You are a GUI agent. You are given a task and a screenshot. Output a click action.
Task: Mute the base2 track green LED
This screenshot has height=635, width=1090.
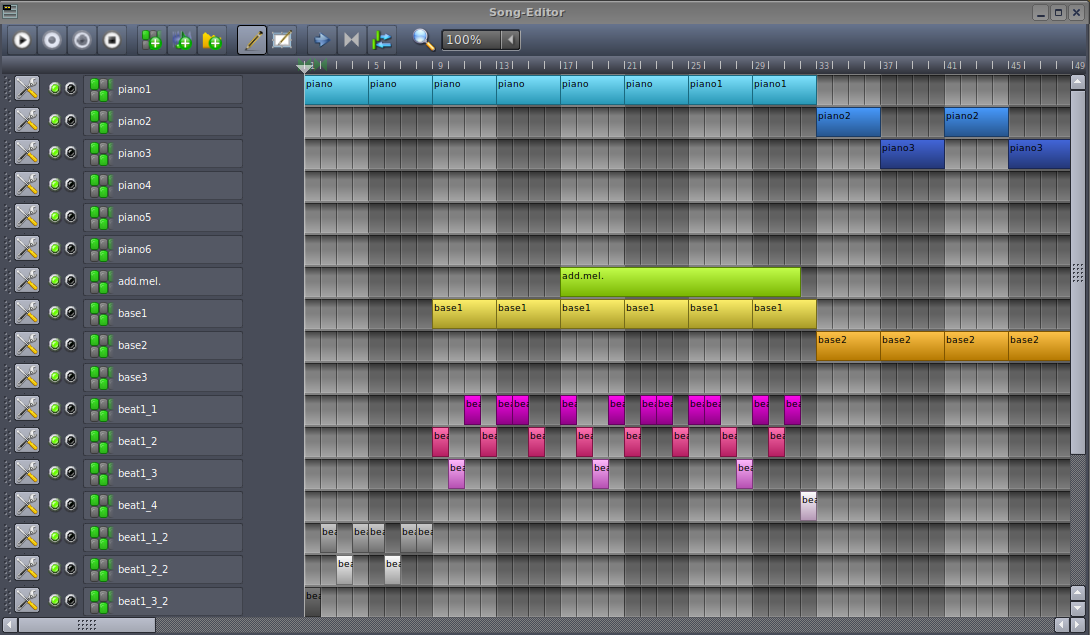(55, 344)
